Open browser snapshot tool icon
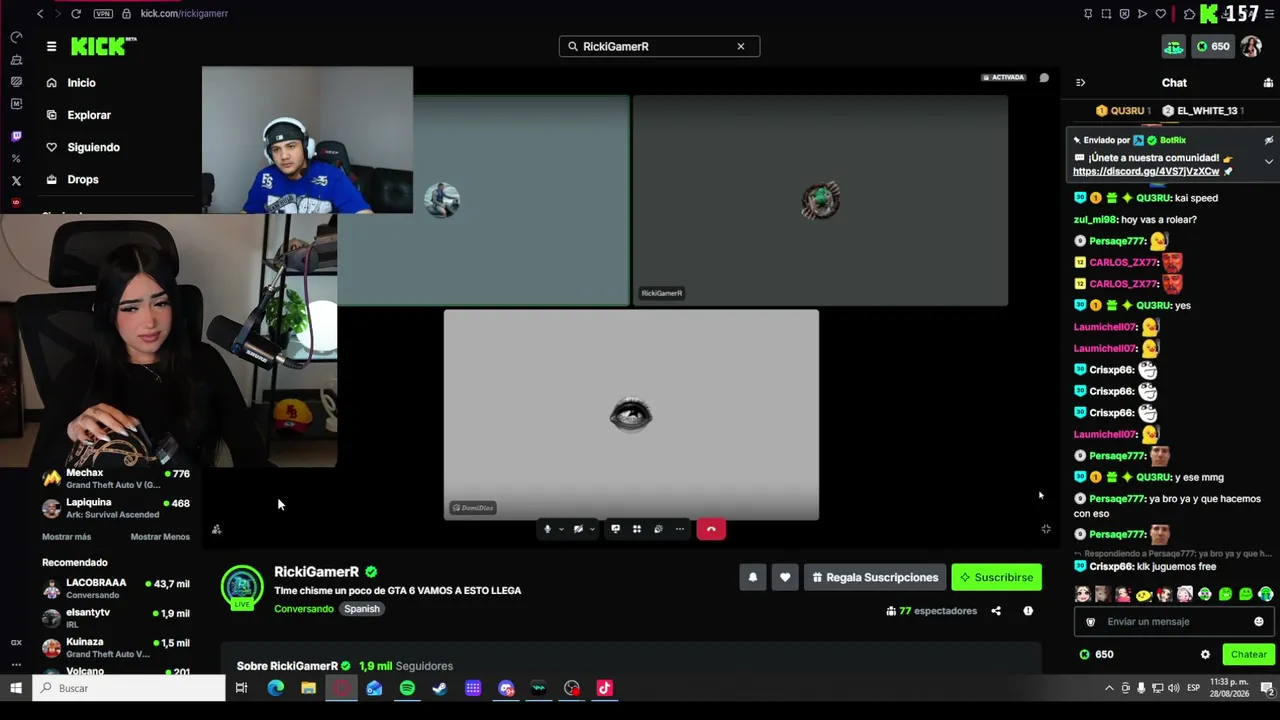The width and height of the screenshot is (1280, 720). 1106,14
